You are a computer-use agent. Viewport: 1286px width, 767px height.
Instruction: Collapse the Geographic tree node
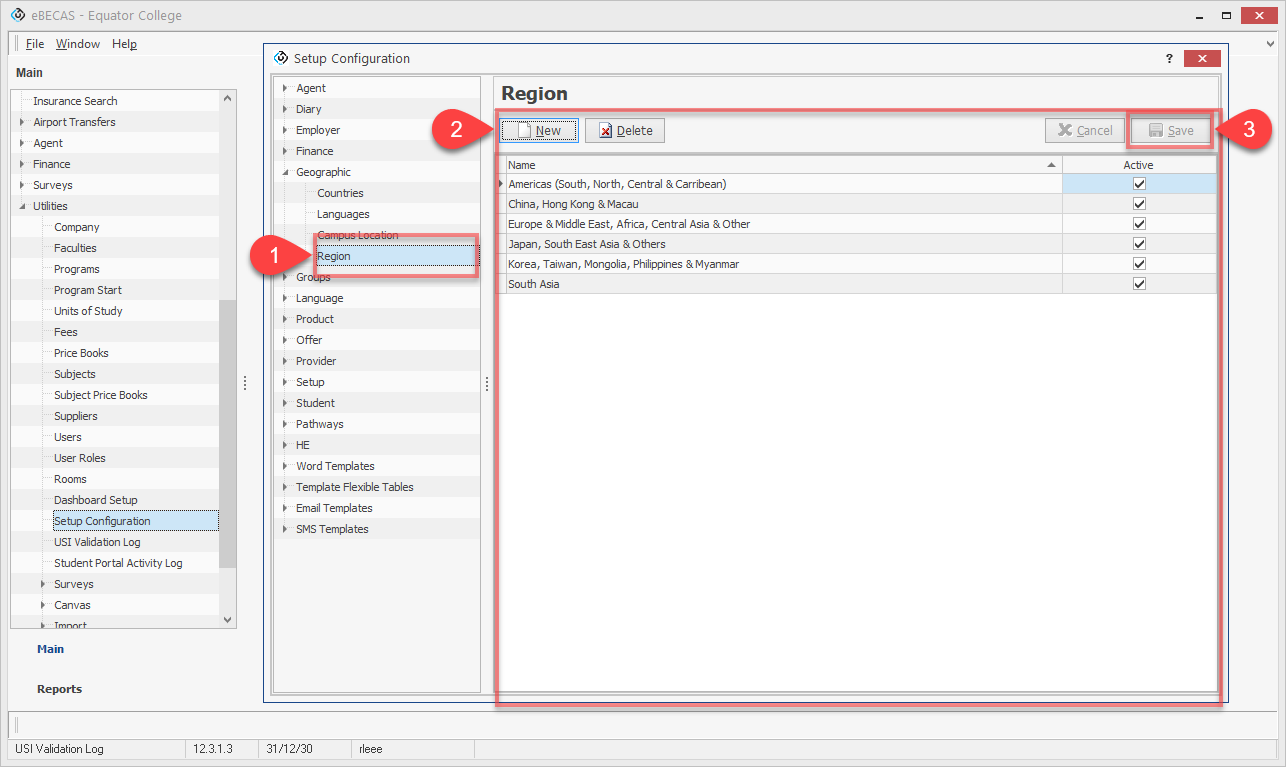(285, 173)
